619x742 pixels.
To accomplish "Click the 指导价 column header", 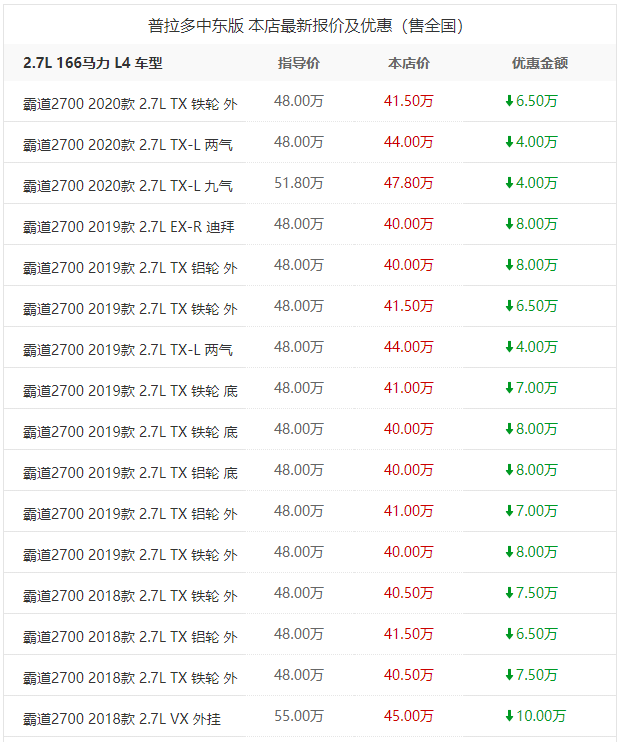I will pos(298,63).
